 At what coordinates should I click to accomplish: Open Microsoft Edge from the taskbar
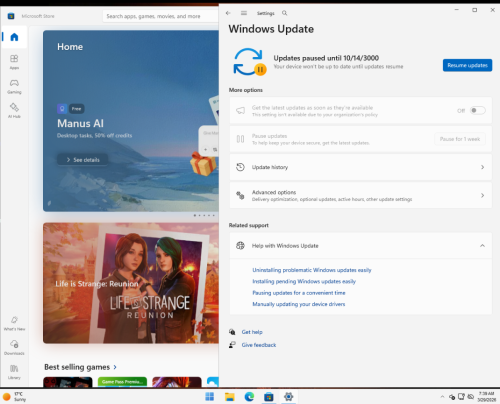[x=249, y=397]
